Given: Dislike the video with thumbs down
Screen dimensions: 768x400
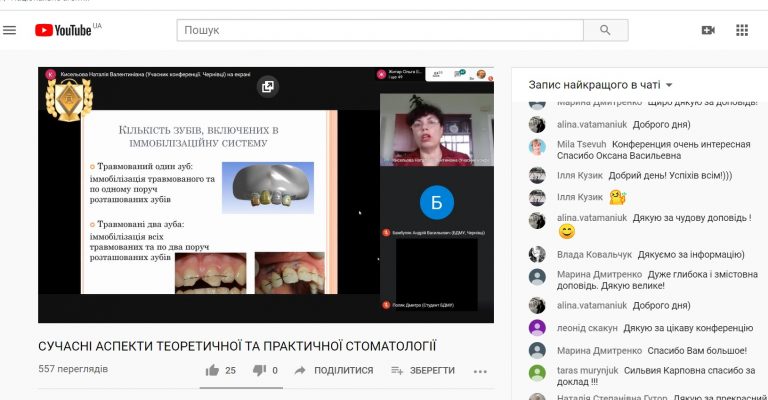Looking at the screenshot, I should pos(259,370).
